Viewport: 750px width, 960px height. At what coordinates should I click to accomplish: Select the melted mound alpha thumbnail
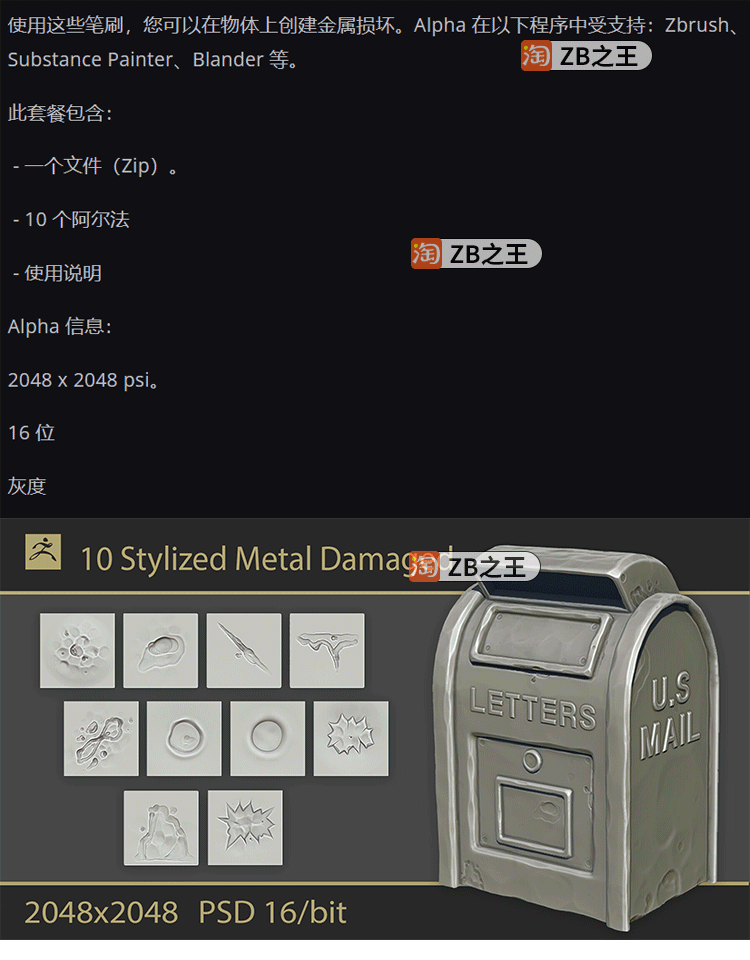point(161,828)
